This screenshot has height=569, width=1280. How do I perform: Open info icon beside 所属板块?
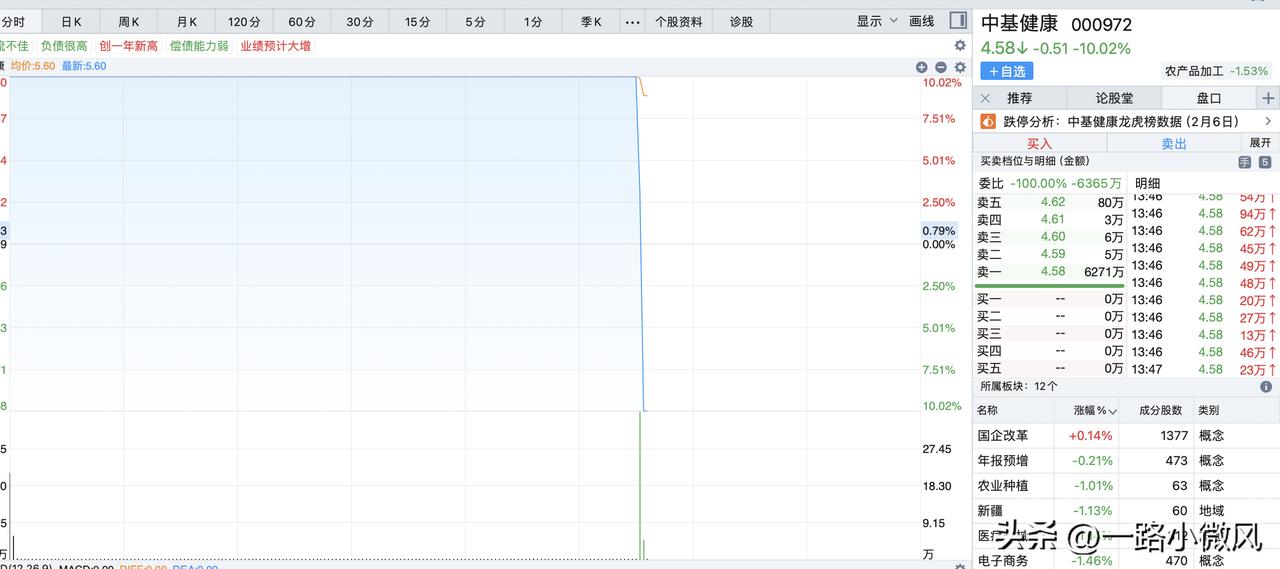(1266, 386)
